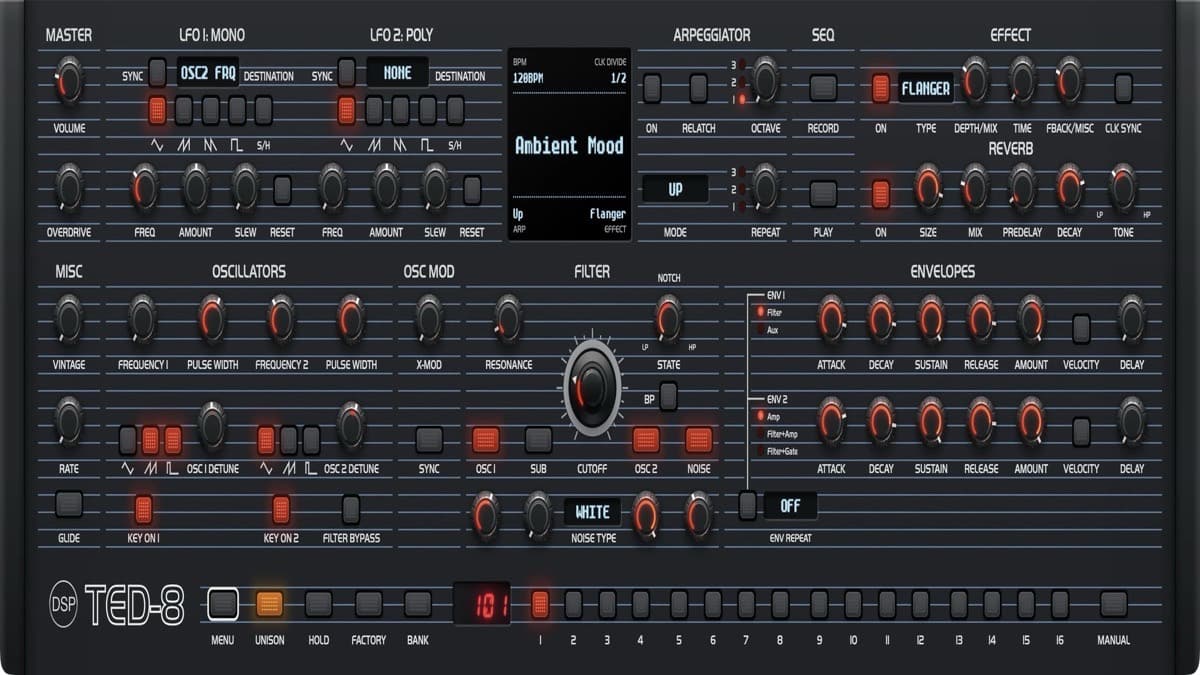The height and width of the screenshot is (675, 1200).
Task: Click the sequencer PLAY button
Action: tap(823, 194)
